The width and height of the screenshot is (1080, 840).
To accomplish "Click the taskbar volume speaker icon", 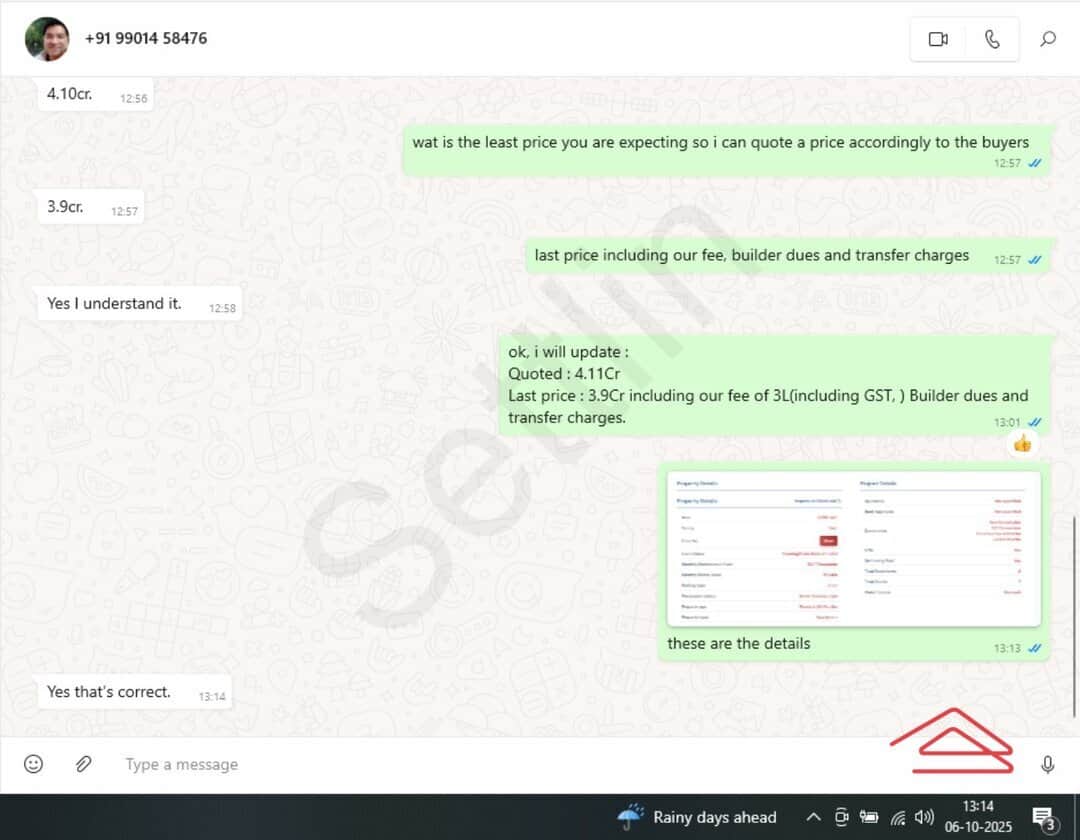I will [x=924, y=817].
